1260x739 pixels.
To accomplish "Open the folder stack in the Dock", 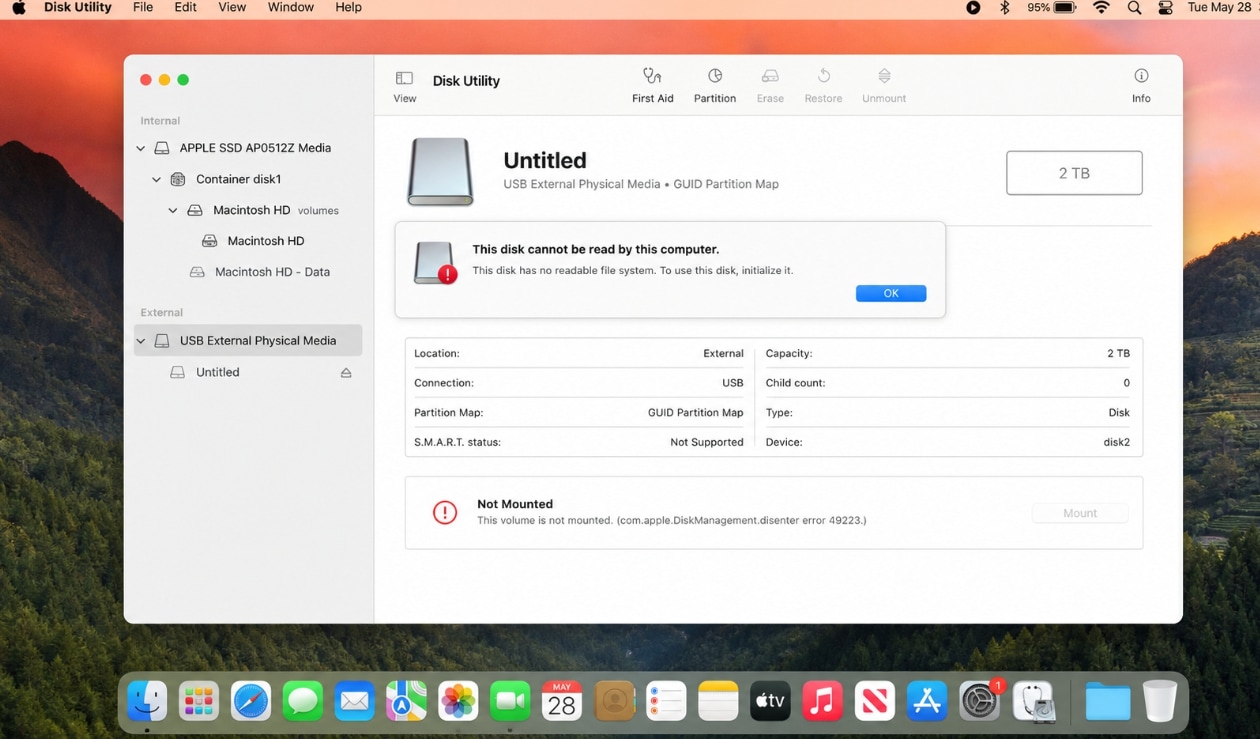I will (1107, 701).
